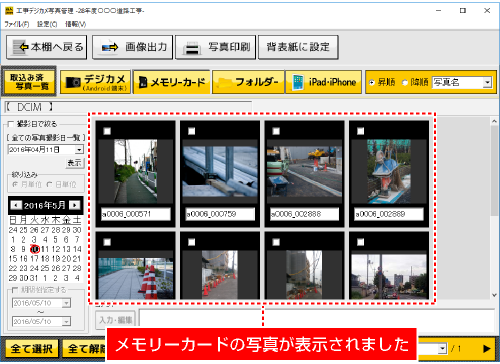Viewport: 500px width, 364px height.
Task: Select thumbnail of photo a0006_002889
Action: [389, 172]
